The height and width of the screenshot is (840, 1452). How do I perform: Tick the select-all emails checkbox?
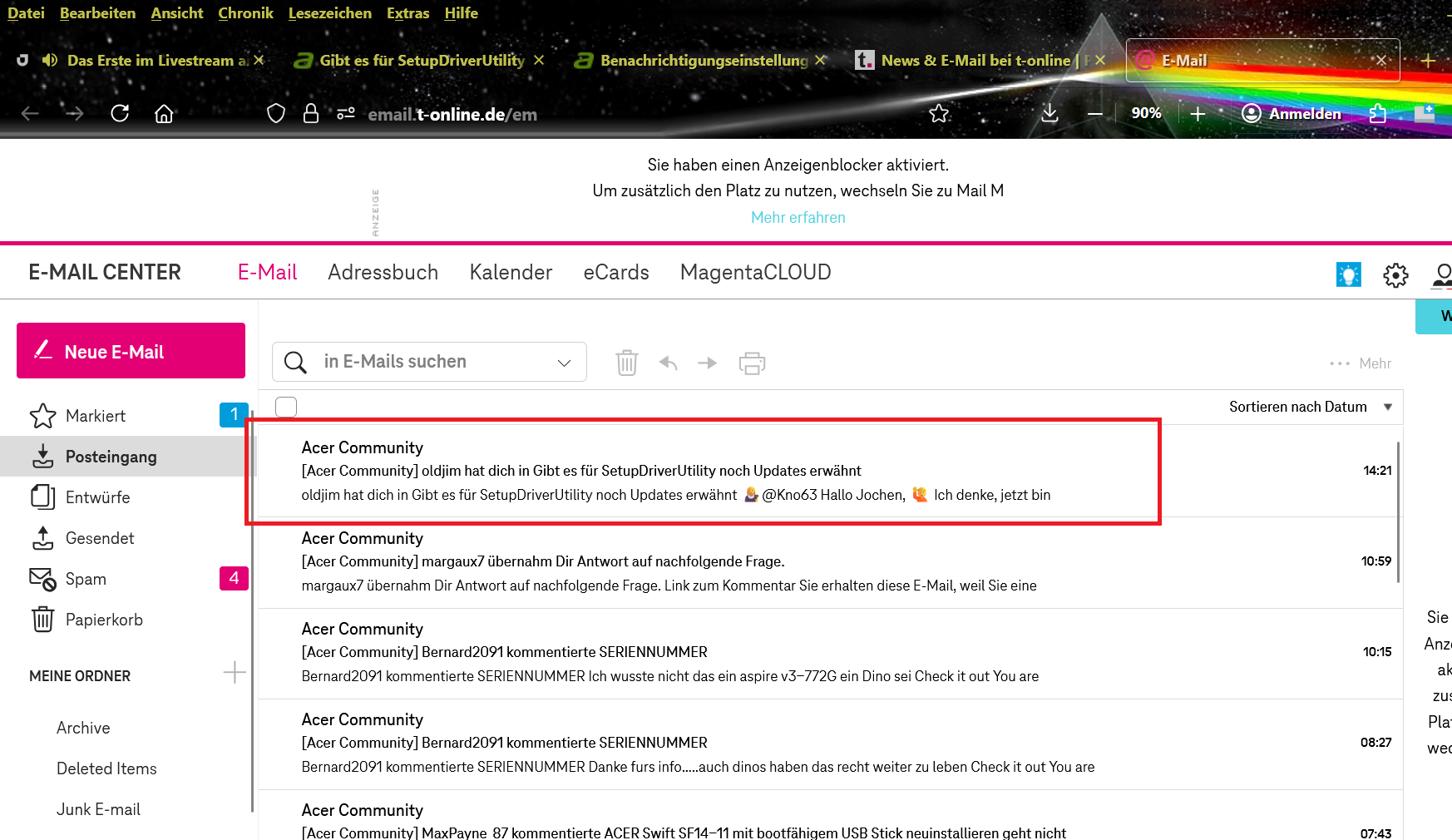(x=286, y=407)
